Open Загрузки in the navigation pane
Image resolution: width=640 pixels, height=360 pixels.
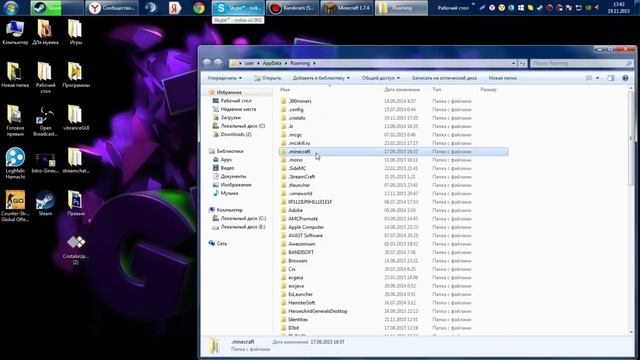click(230, 118)
